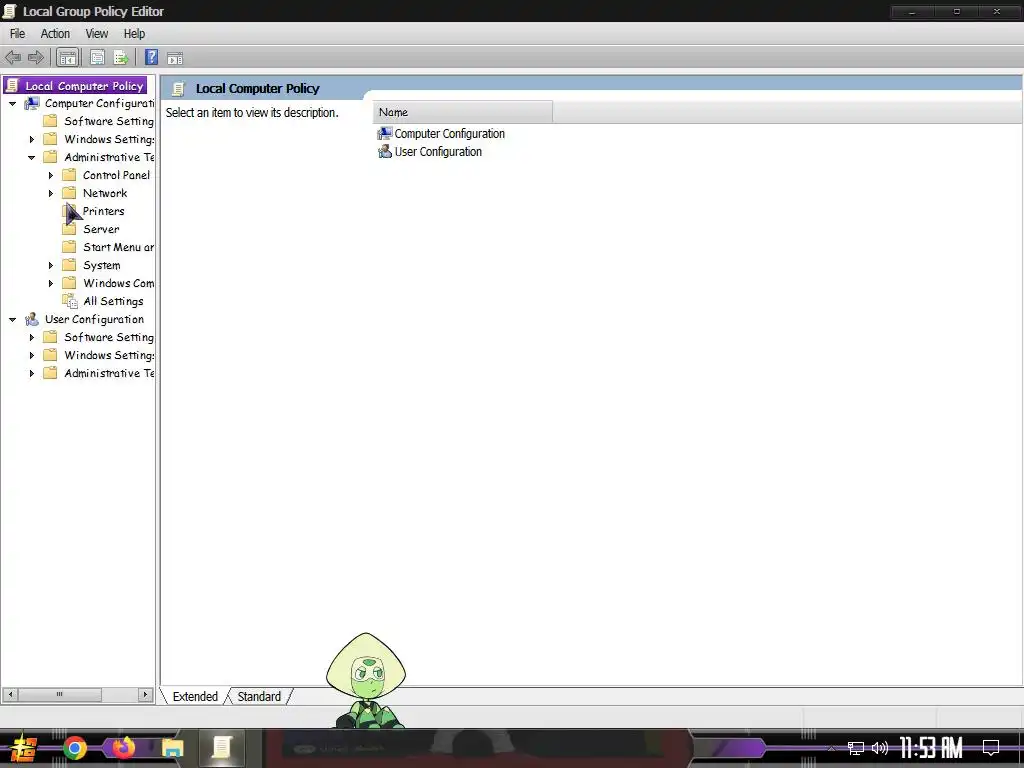Viewport: 1024px width, 768px height.
Task: Click the network tray icon
Action: click(x=856, y=748)
